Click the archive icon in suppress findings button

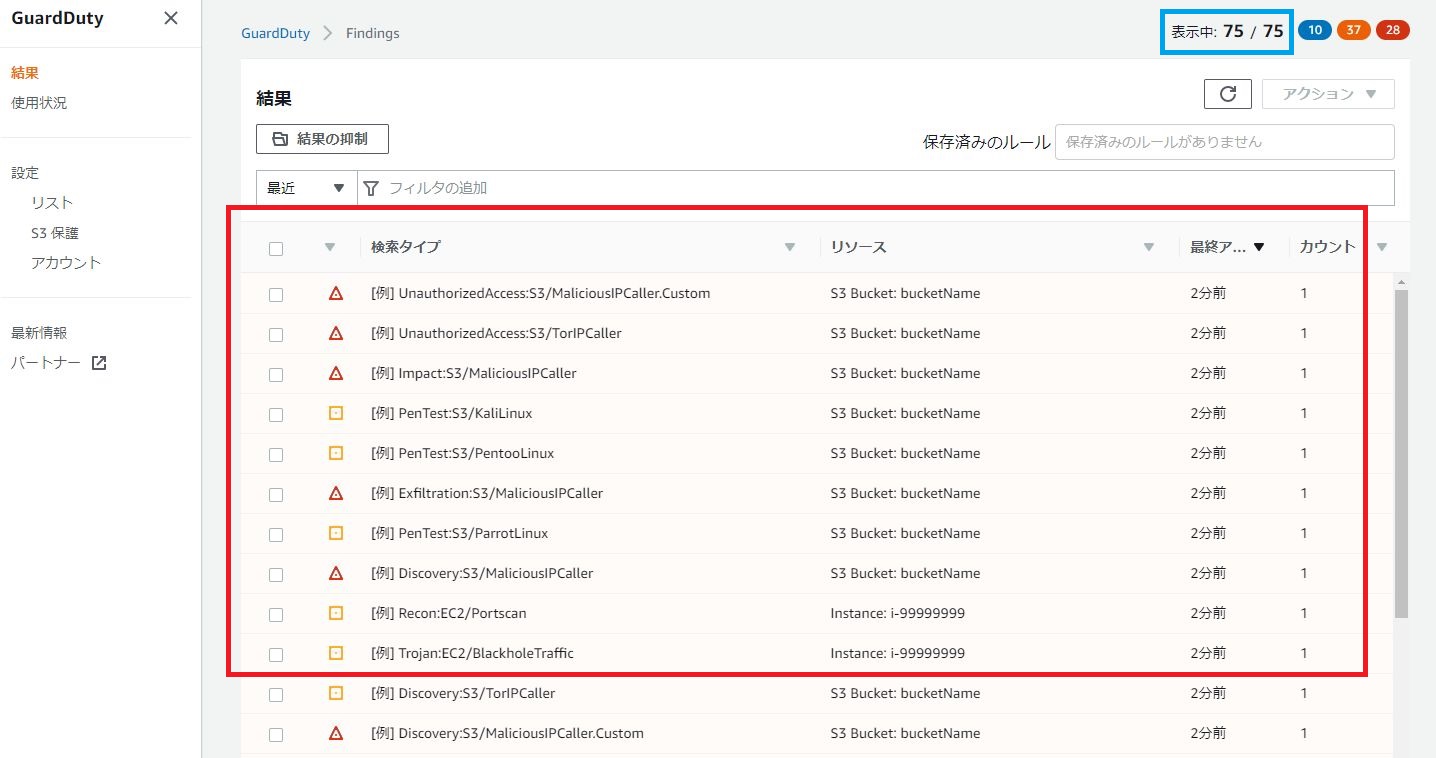(x=281, y=139)
